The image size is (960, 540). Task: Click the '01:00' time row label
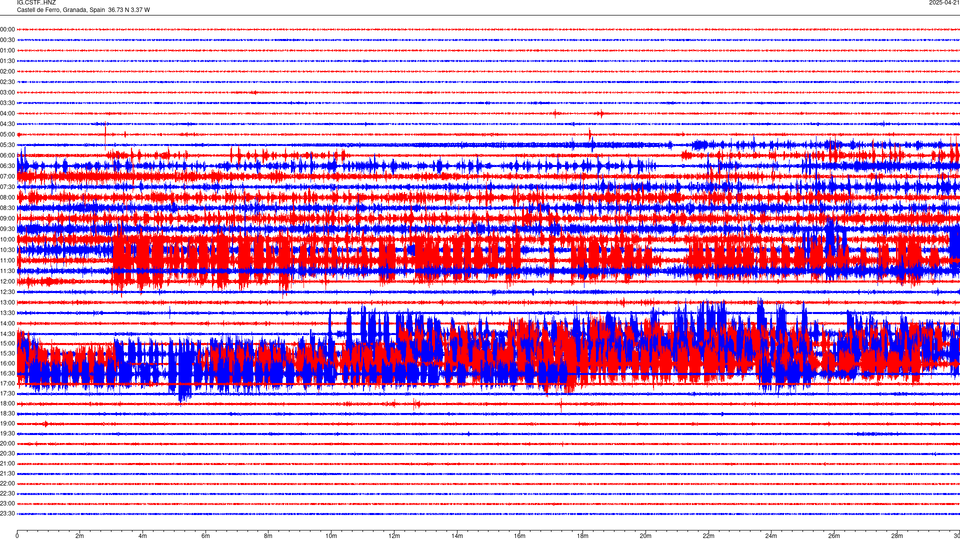pyautogui.click(x=7, y=50)
